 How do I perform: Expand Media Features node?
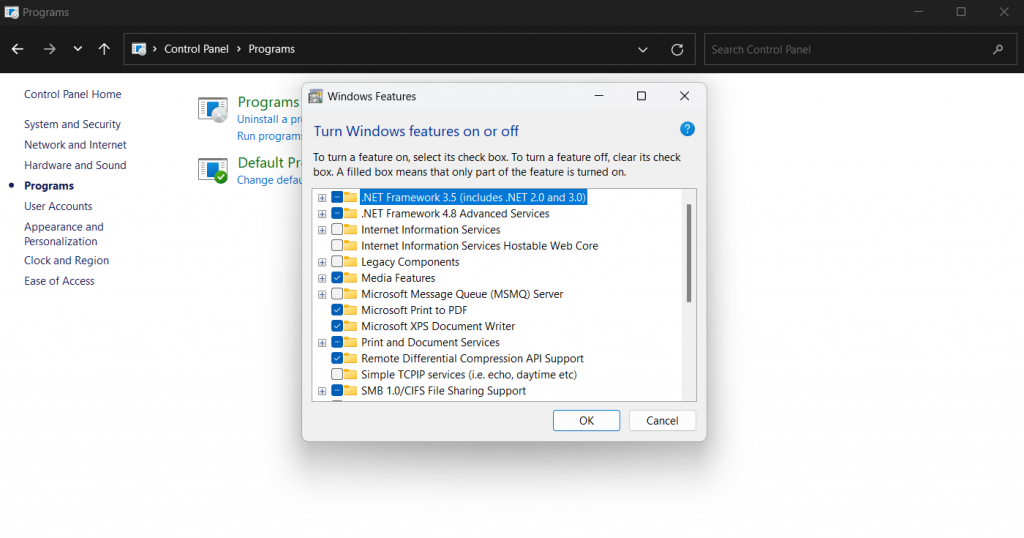pos(322,278)
